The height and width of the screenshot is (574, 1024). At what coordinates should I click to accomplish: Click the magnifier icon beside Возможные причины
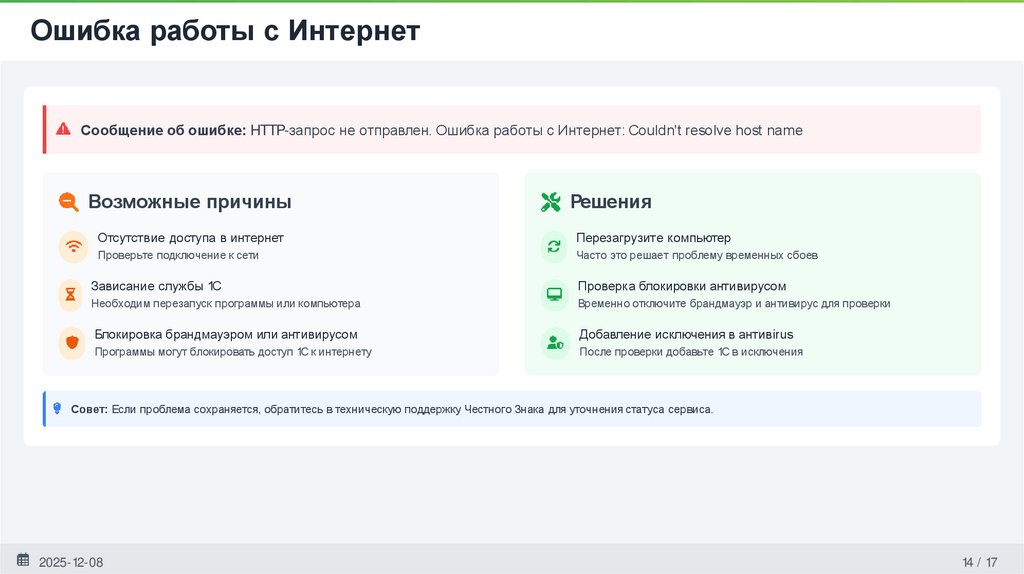click(68, 202)
